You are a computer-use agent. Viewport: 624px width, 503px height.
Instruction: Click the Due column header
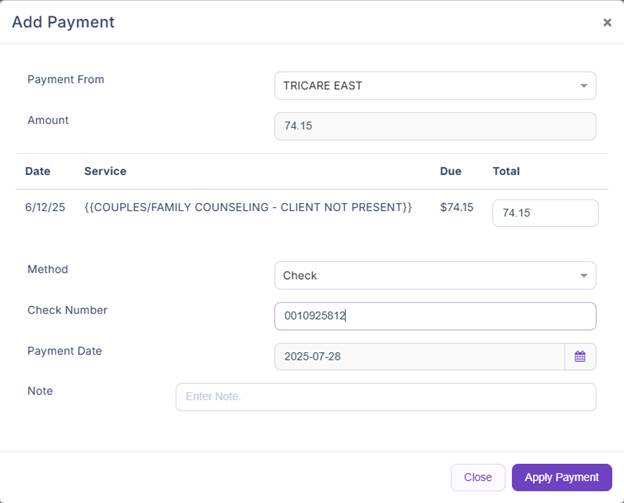coord(450,171)
